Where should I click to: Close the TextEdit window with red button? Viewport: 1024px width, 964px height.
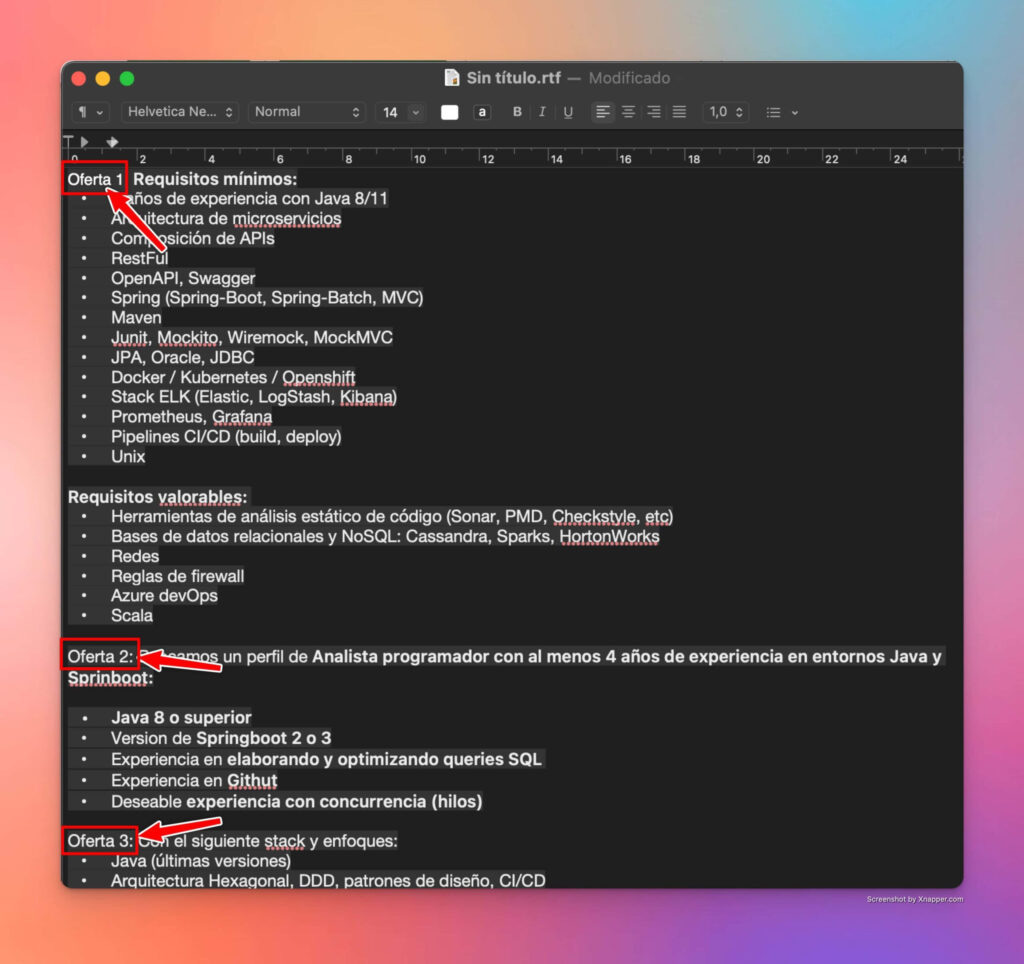78,79
